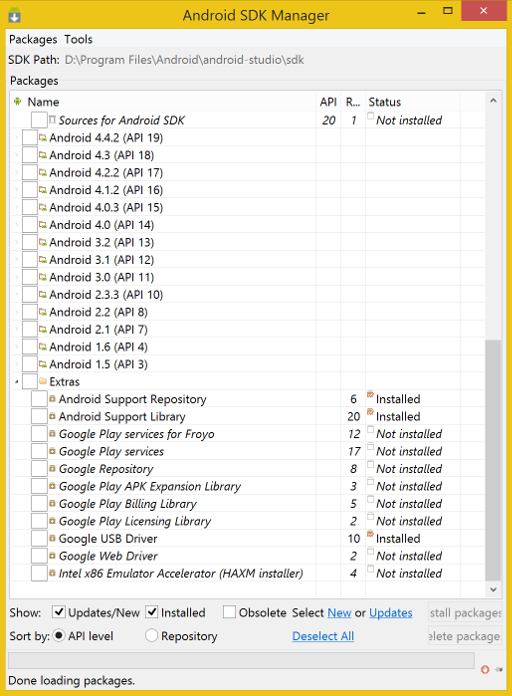Expand the Android 4.4.2 (API 19) tree node
The image size is (512, 696).
click(x=16, y=138)
